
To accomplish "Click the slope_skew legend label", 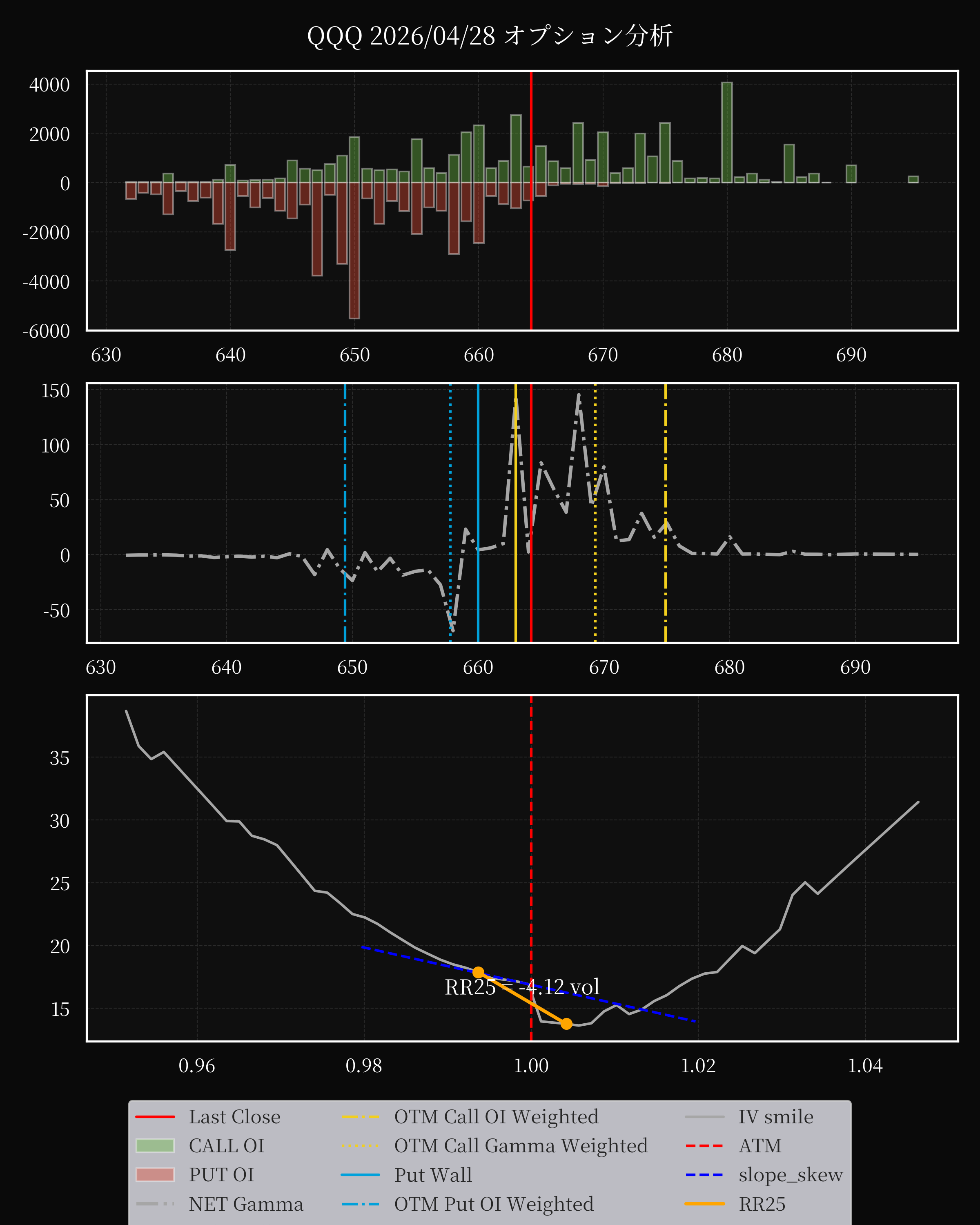I will click(791, 1175).
